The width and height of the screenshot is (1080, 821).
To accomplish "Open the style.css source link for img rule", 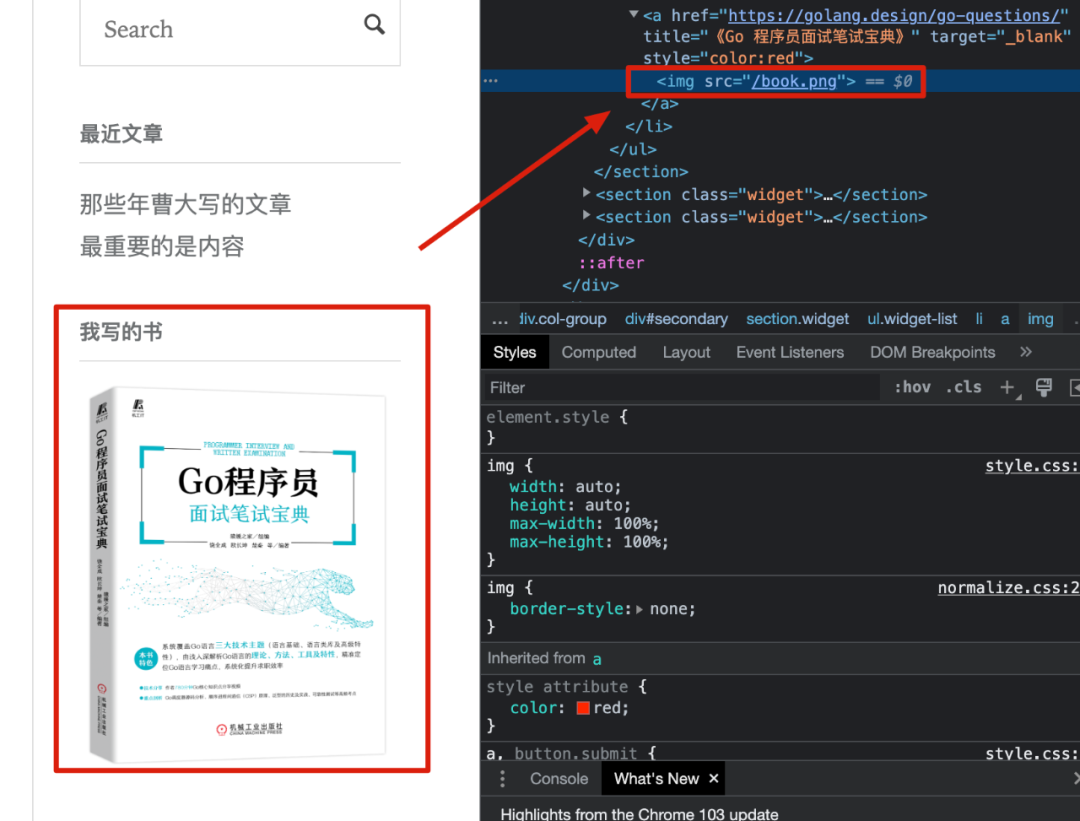I will (1032, 466).
